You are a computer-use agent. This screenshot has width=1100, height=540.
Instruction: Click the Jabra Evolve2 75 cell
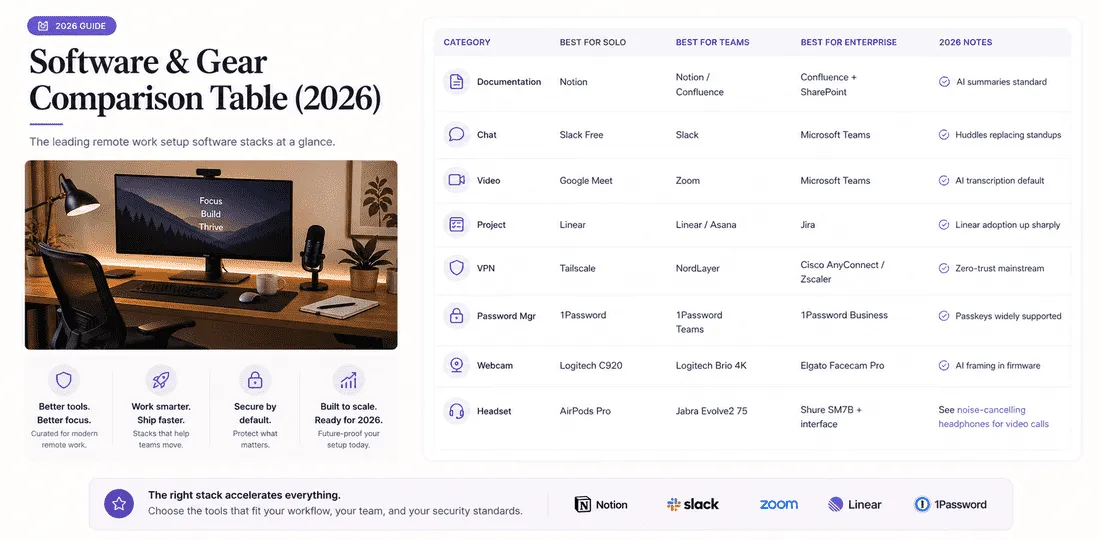[711, 411]
